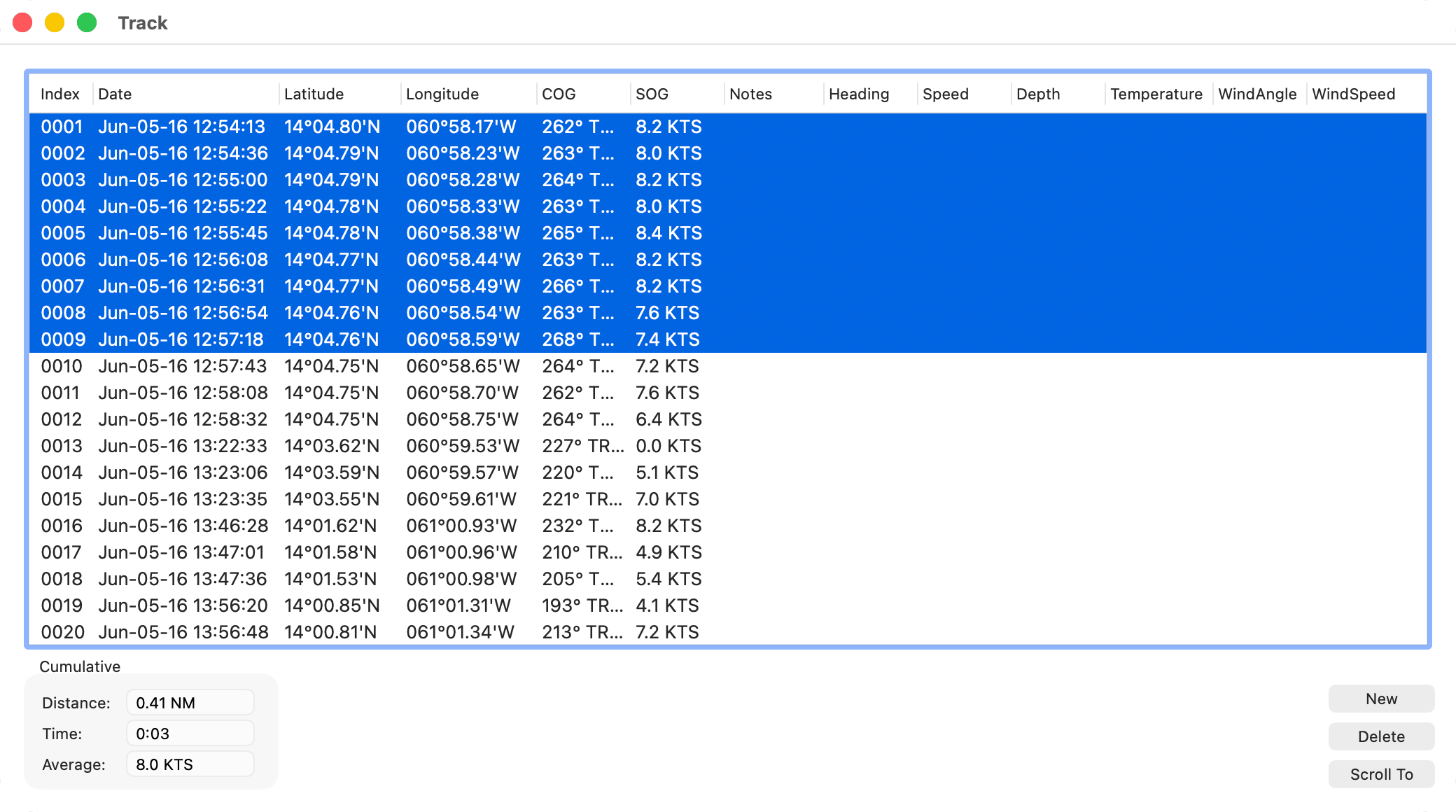Click the New button
The height and width of the screenshot is (812, 1456).
click(x=1381, y=699)
